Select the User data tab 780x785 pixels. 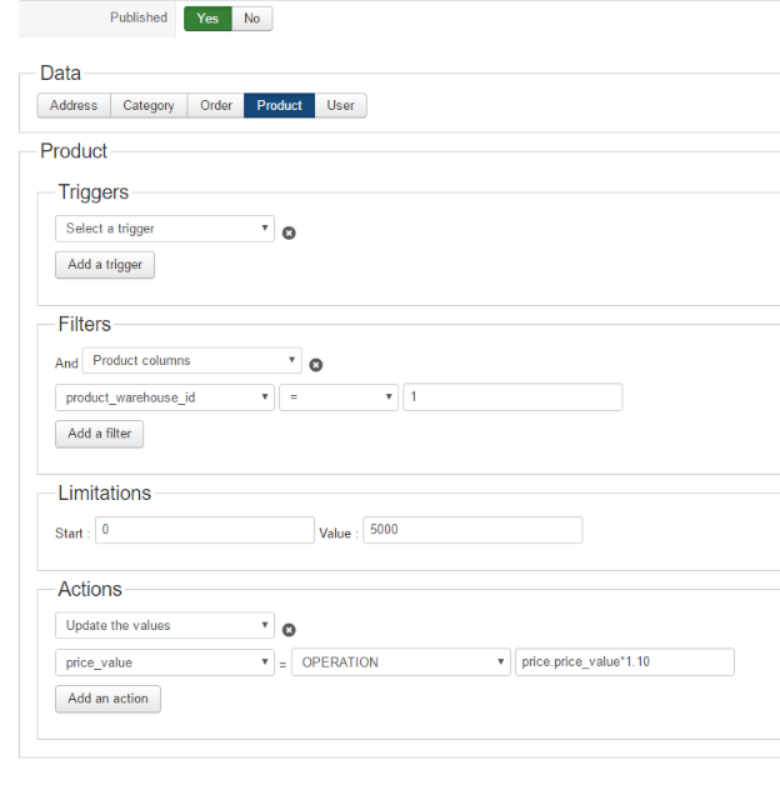(341, 105)
